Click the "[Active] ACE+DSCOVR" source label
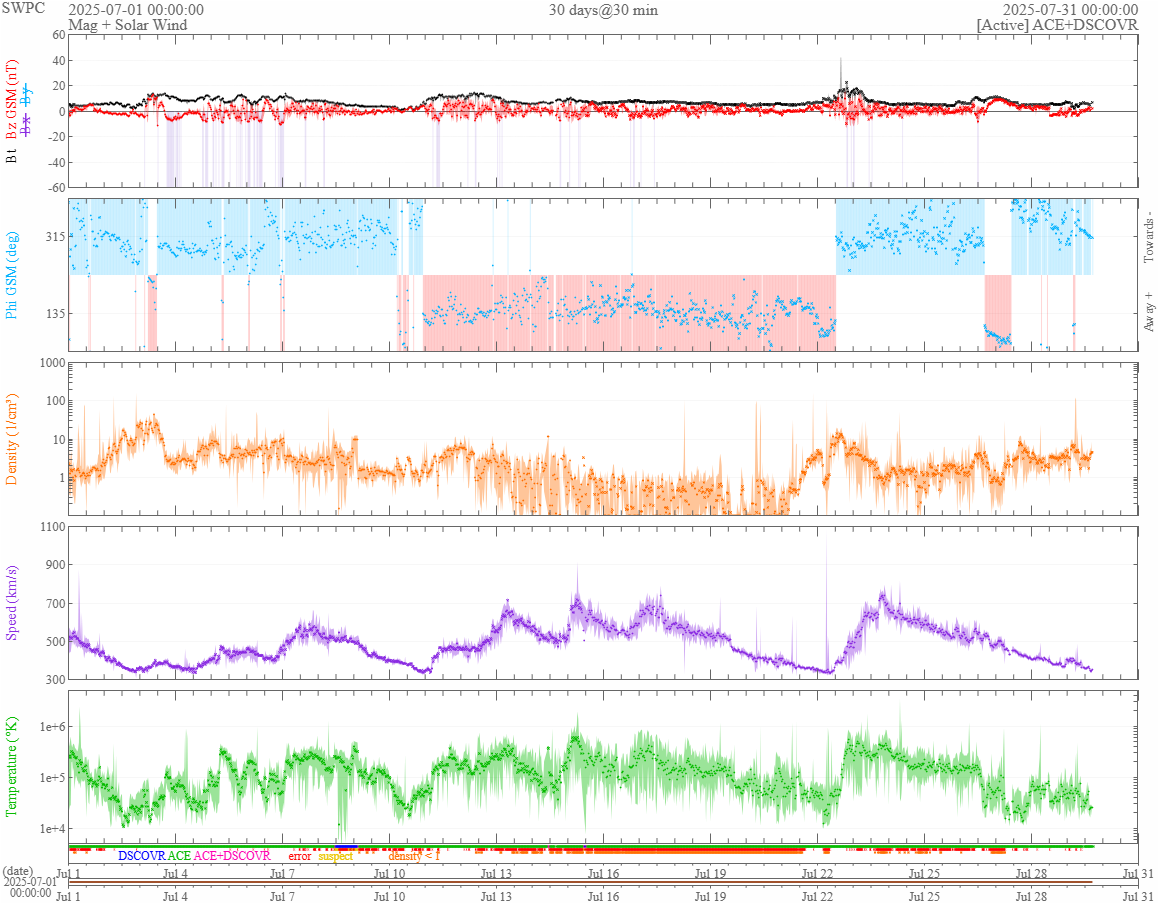Screen dimensions: 1158x903 [1058, 25]
